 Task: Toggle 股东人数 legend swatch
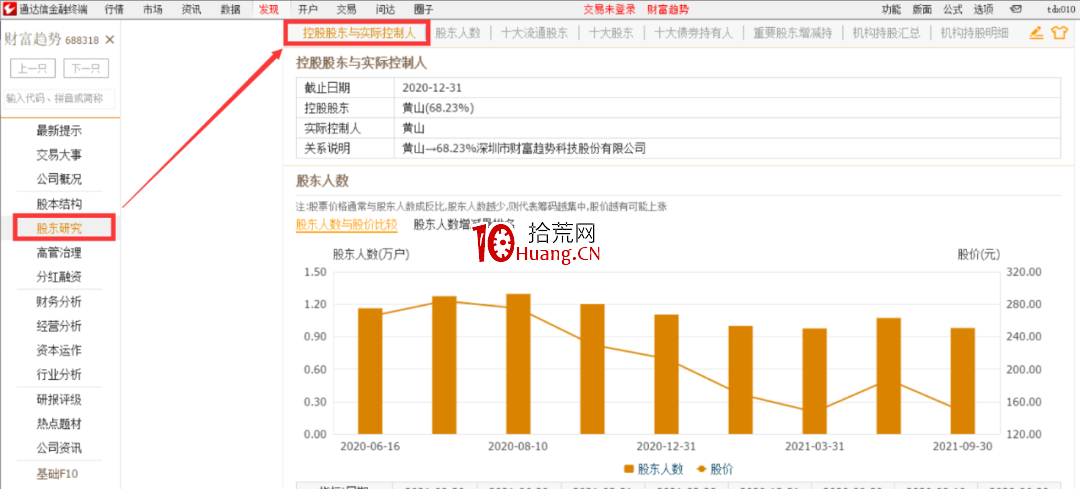click(629, 469)
